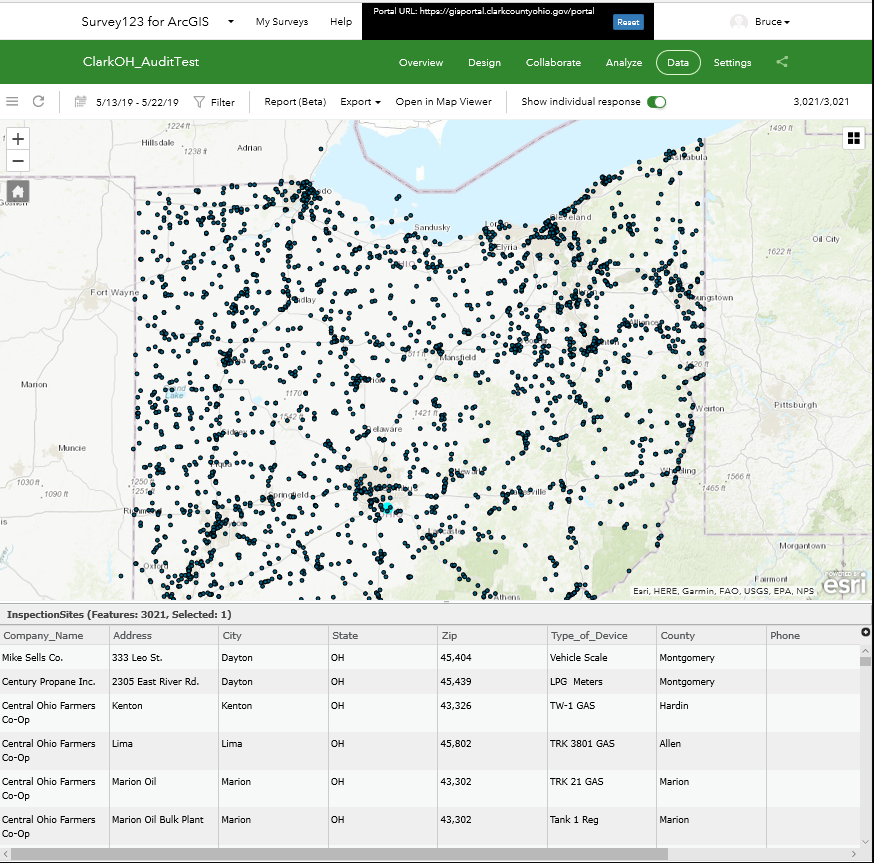
Task: Click the user avatar icon
Action: point(739,22)
